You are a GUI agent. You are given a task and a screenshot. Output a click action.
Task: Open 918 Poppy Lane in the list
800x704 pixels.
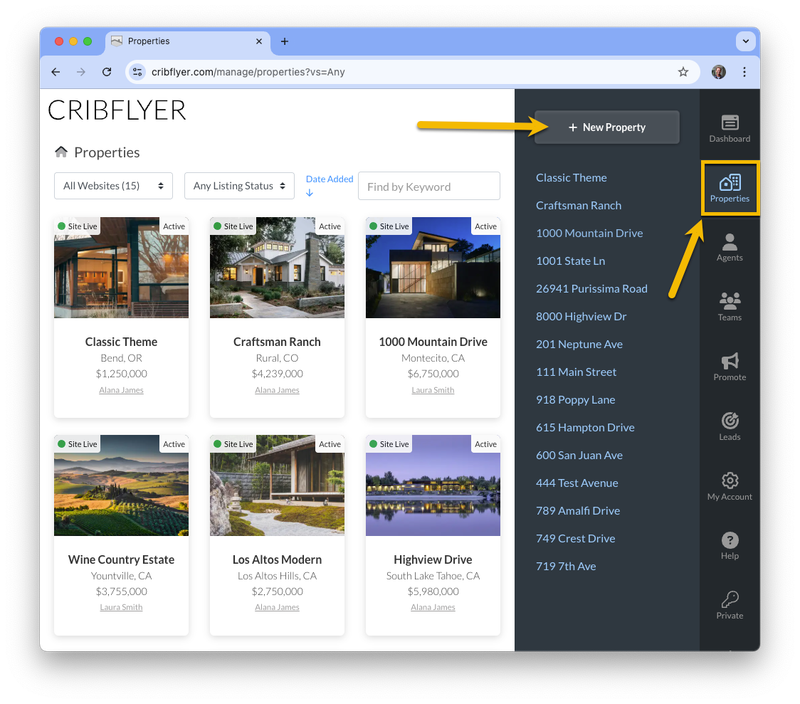click(576, 399)
